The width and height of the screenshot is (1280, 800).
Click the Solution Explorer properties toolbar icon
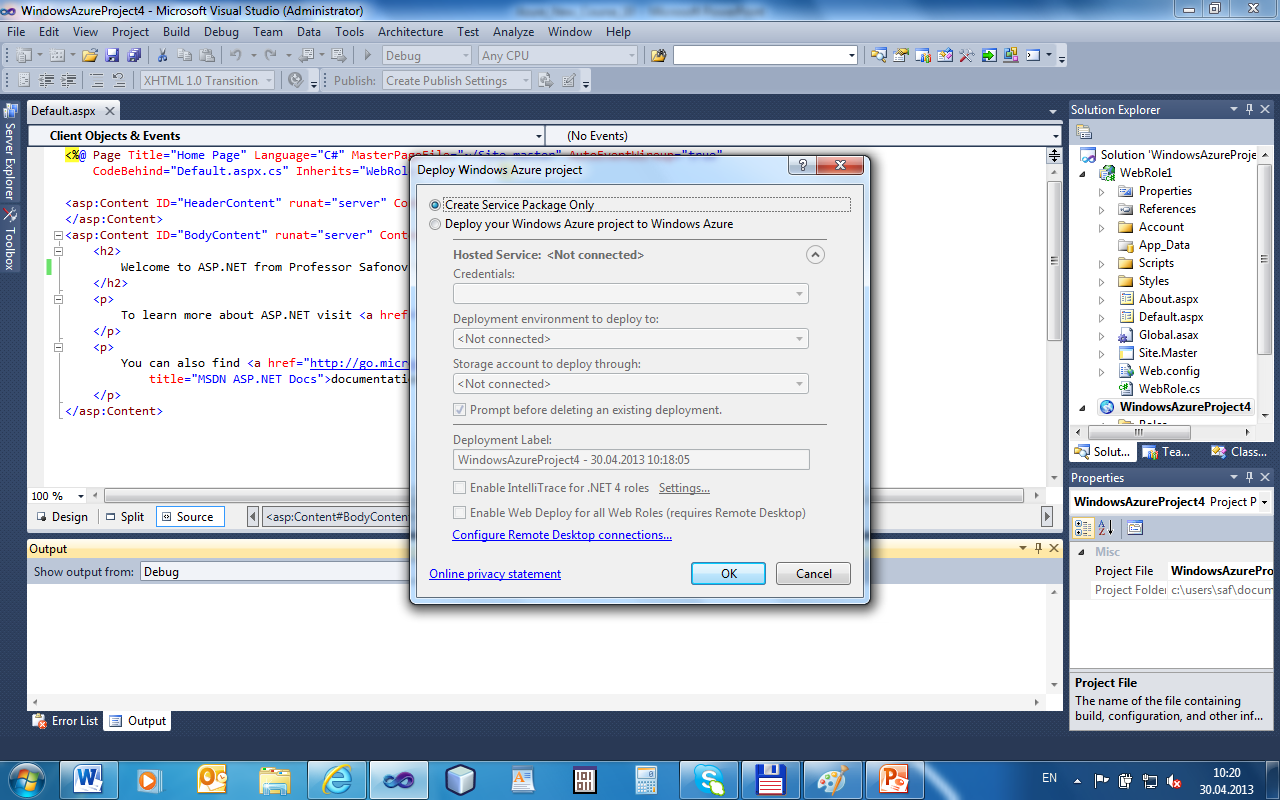tap(1083, 132)
